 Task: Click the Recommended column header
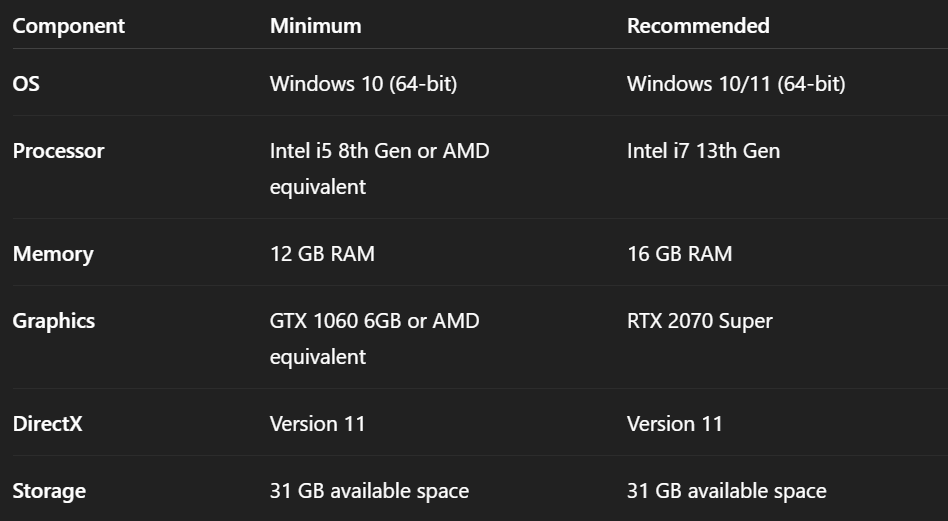[x=698, y=26]
